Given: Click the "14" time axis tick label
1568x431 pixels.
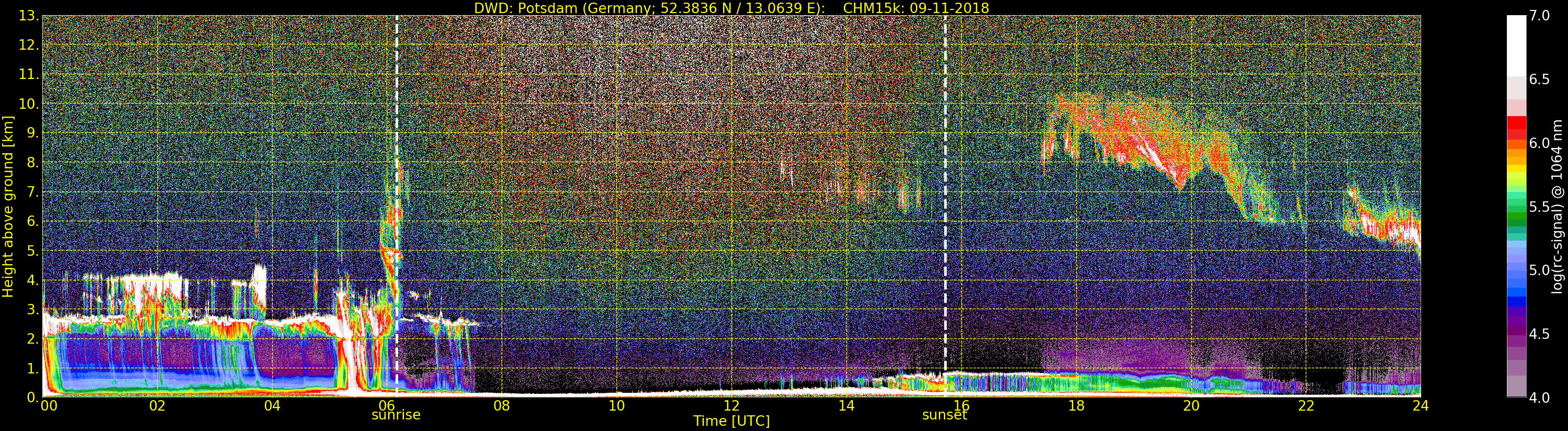Looking at the screenshot, I should (846, 405).
